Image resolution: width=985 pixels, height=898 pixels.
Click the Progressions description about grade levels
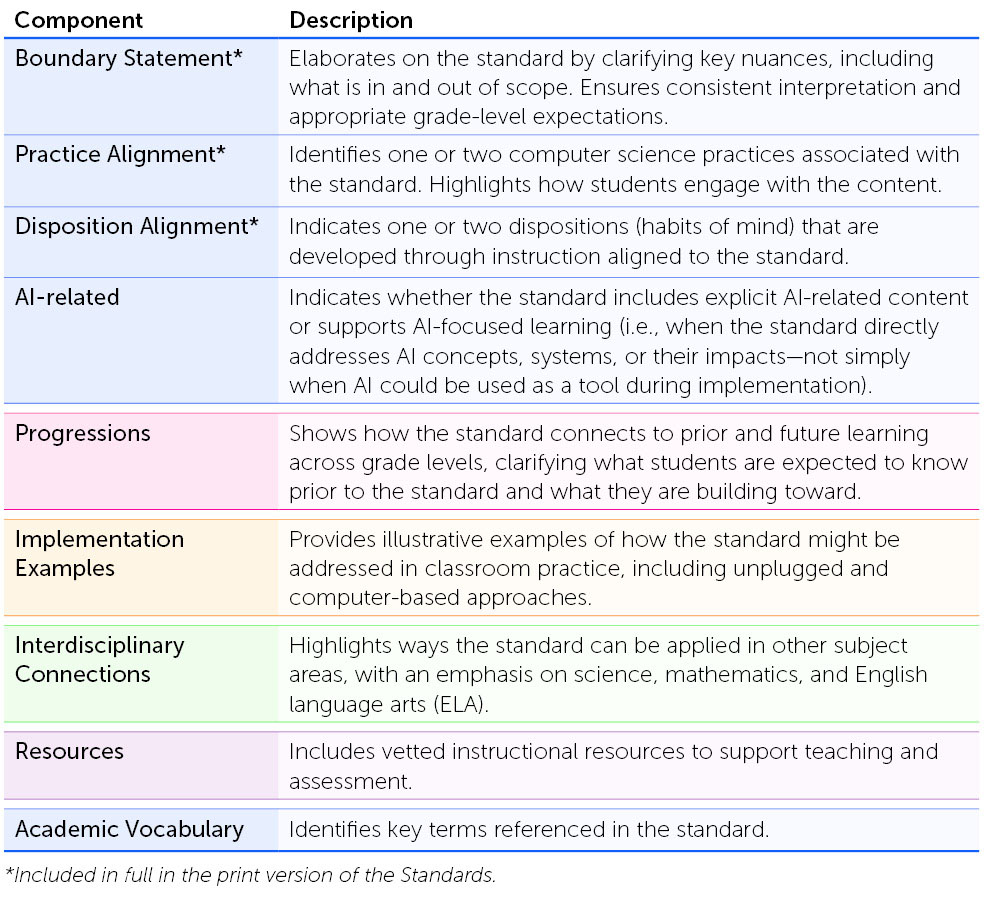(x=628, y=462)
